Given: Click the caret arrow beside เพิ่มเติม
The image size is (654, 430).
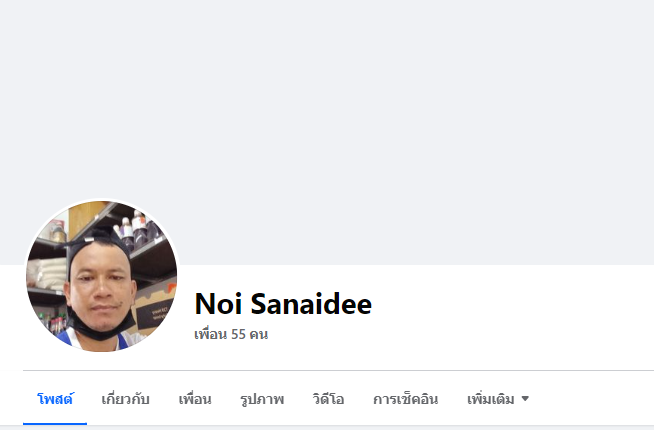Looking at the screenshot, I should pos(526,399).
